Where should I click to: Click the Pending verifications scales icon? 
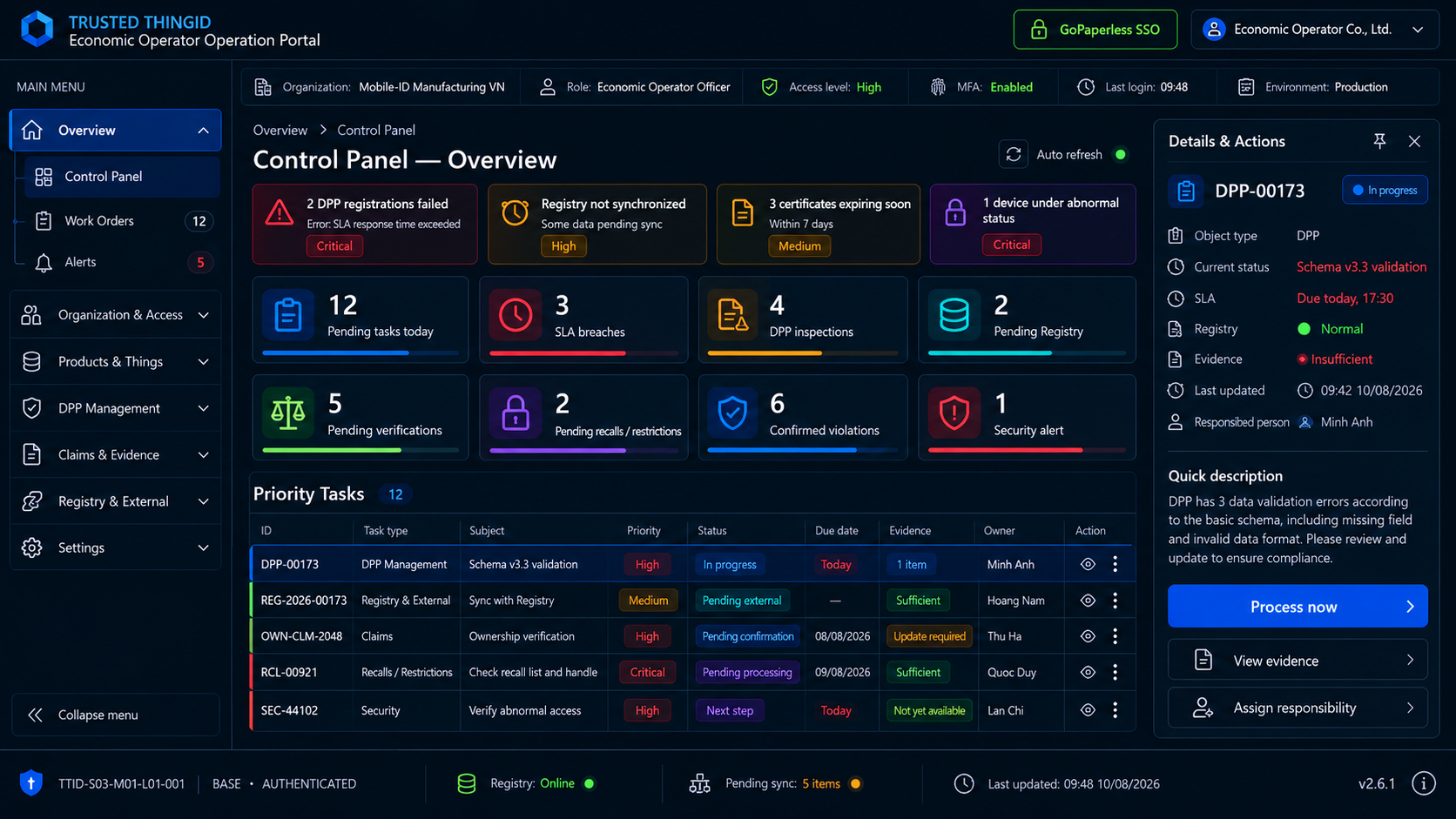288,413
